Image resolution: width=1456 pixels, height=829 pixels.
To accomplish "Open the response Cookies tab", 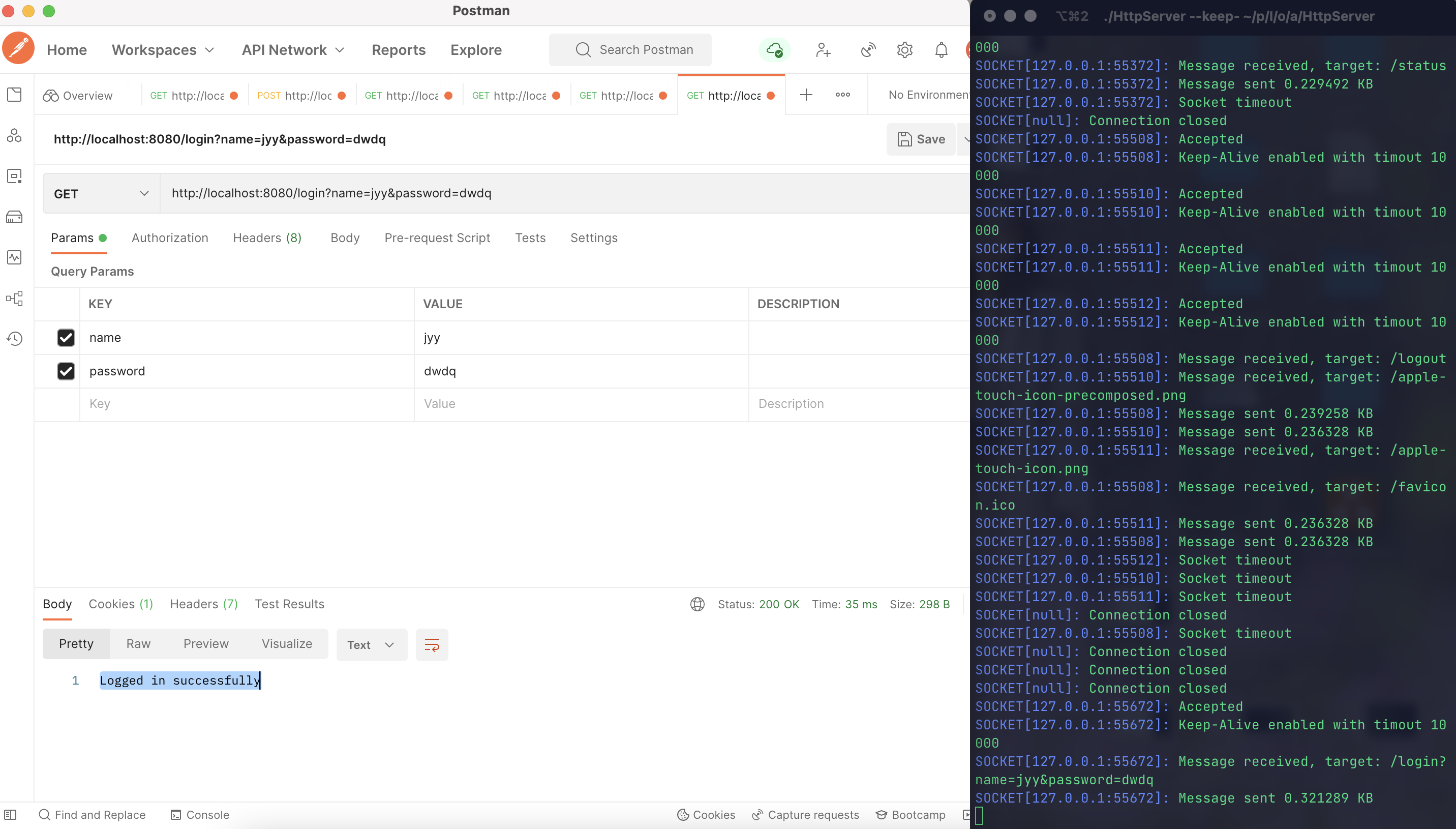I will click(x=120, y=604).
